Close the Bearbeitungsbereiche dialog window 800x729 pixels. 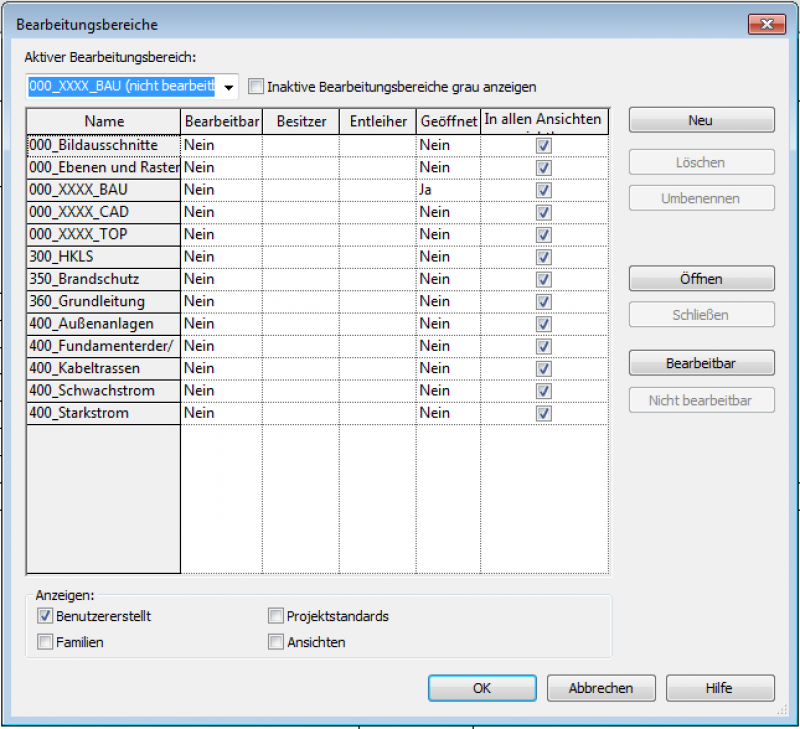[x=766, y=23]
